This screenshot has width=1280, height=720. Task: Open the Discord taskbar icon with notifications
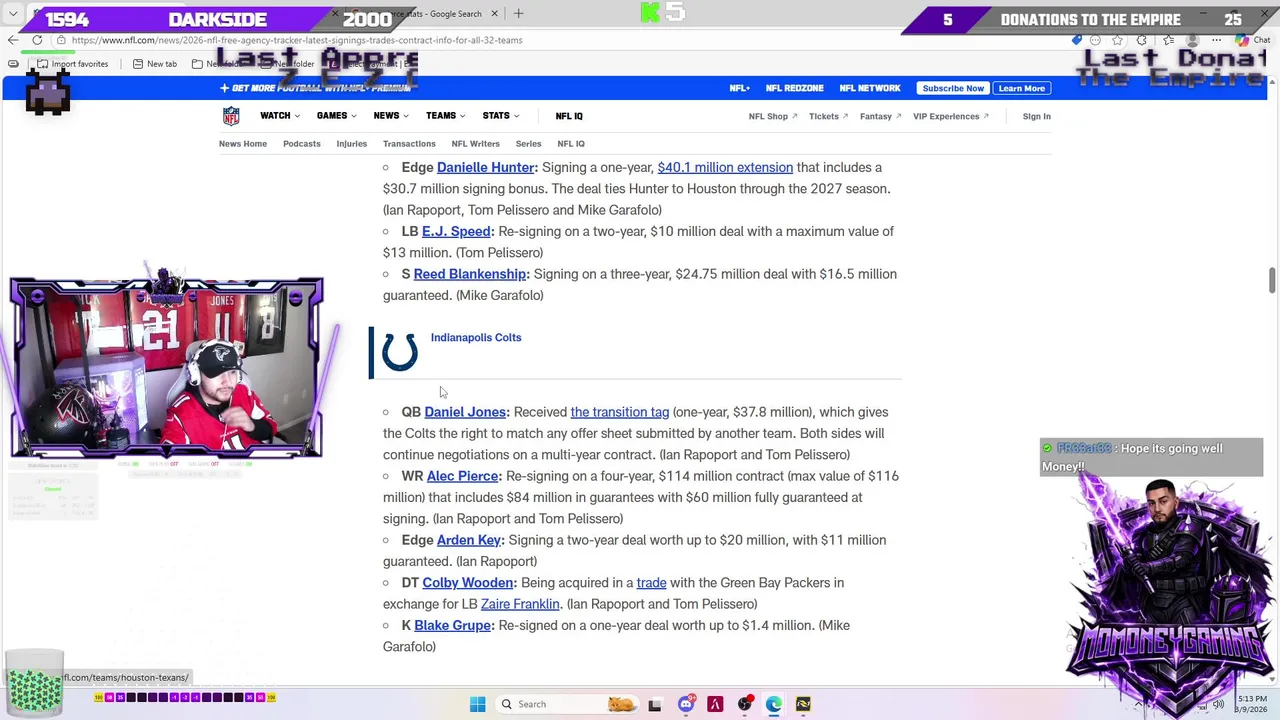pyautogui.click(x=686, y=704)
